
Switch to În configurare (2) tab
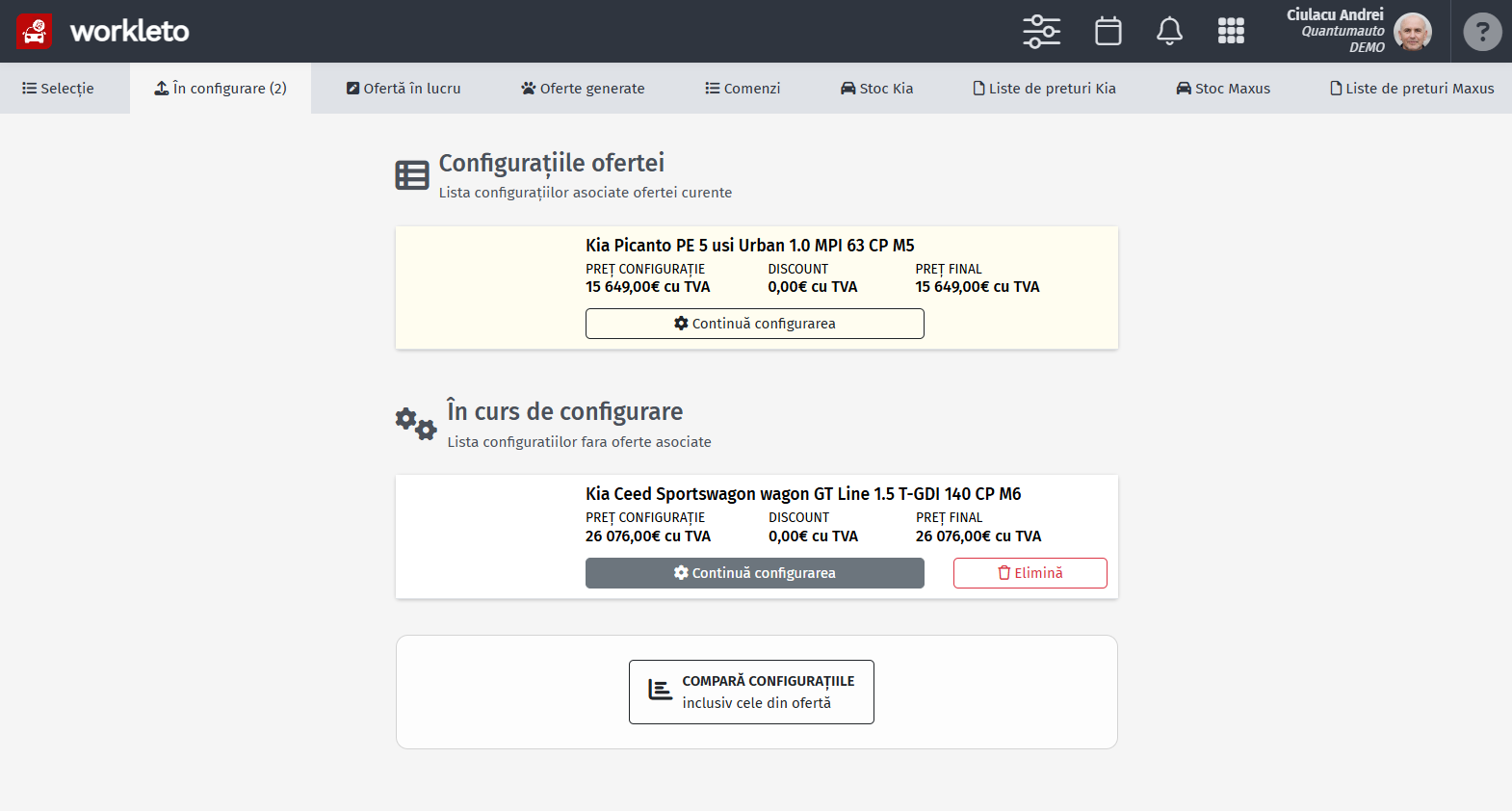point(221,89)
